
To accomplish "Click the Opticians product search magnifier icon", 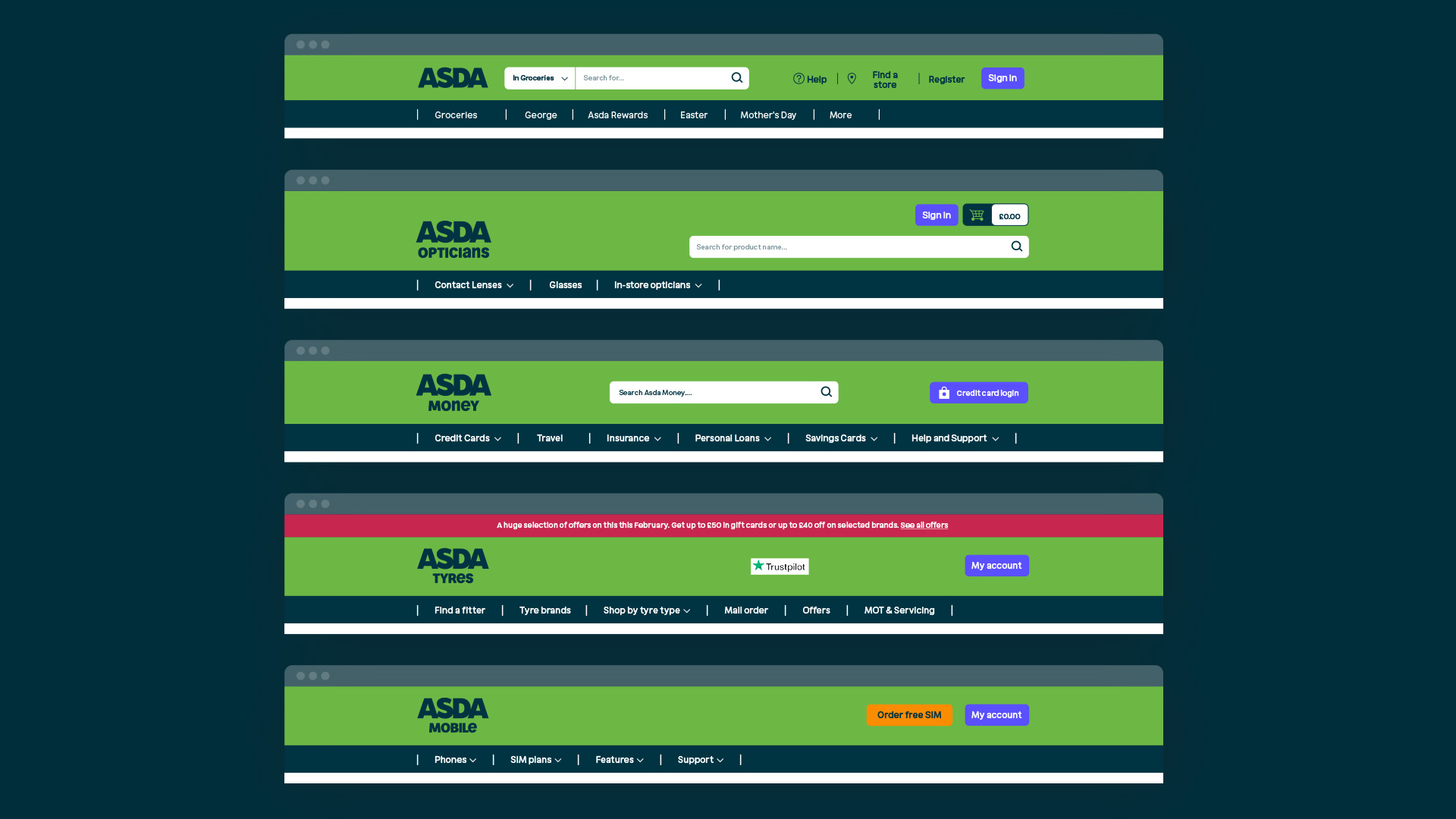I will (x=1016, y=246).
